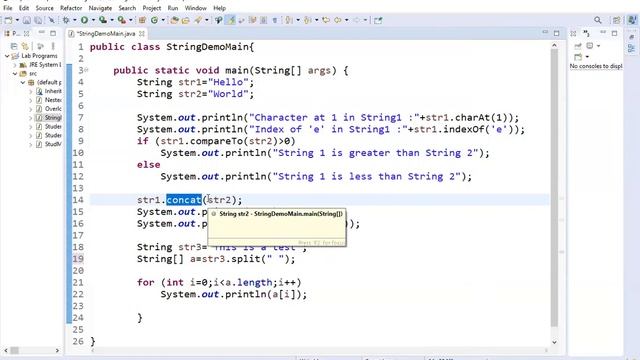Open dropdown next to New icon
This screenshot has width=640, height=360.
pyautogui.click(x=17, y=20)
